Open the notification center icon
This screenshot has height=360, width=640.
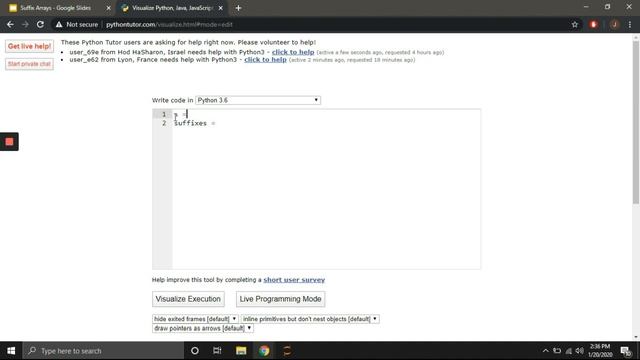626,351
